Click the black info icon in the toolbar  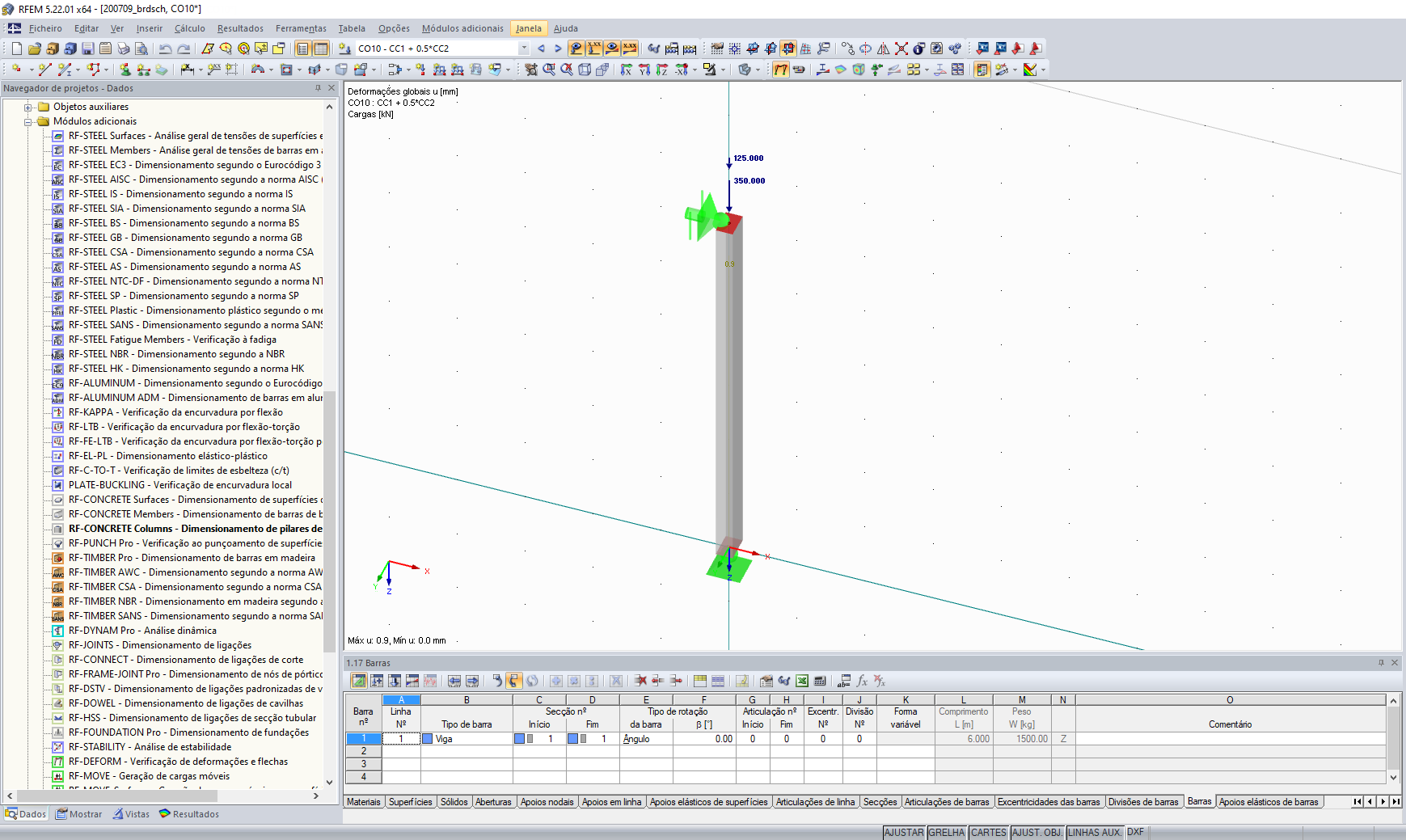coord(919,49)
